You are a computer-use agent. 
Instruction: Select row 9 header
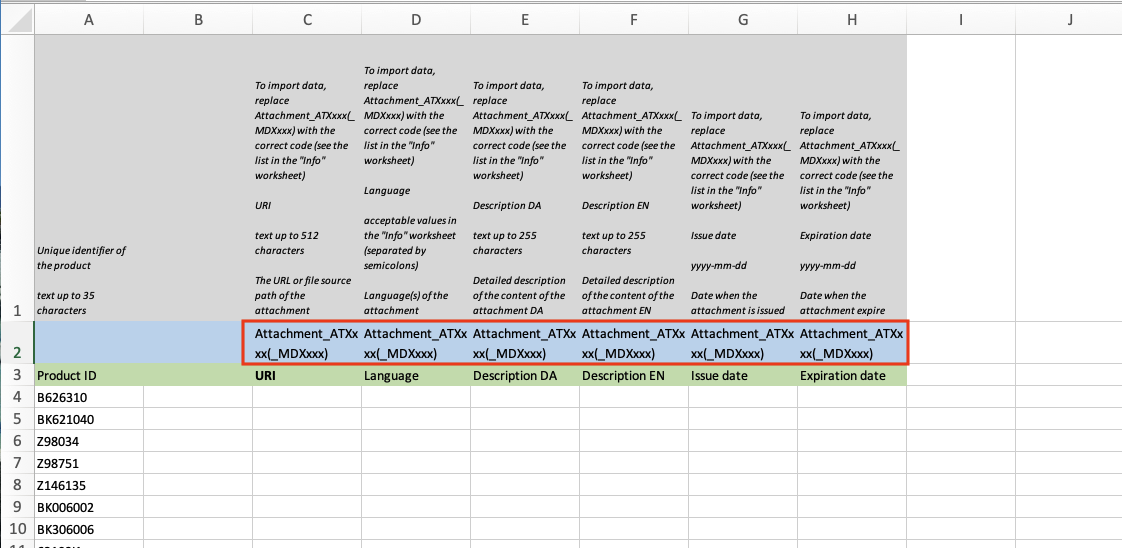point(19,508)
